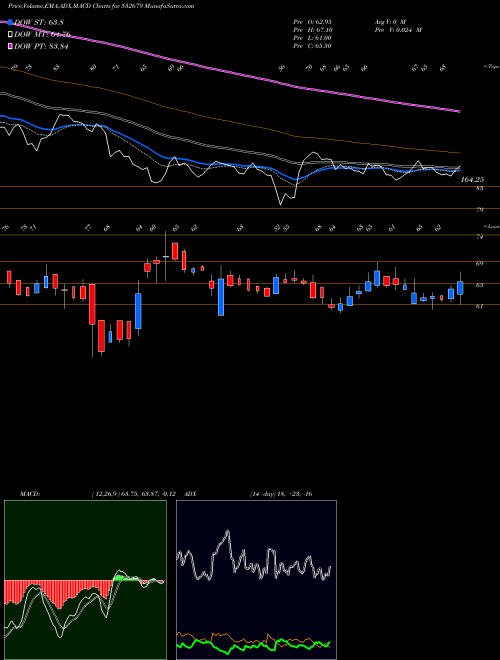The image size is (500, 660).
Task: Click the magenta DOW PT legend swatch
Action: coord(11,46)
